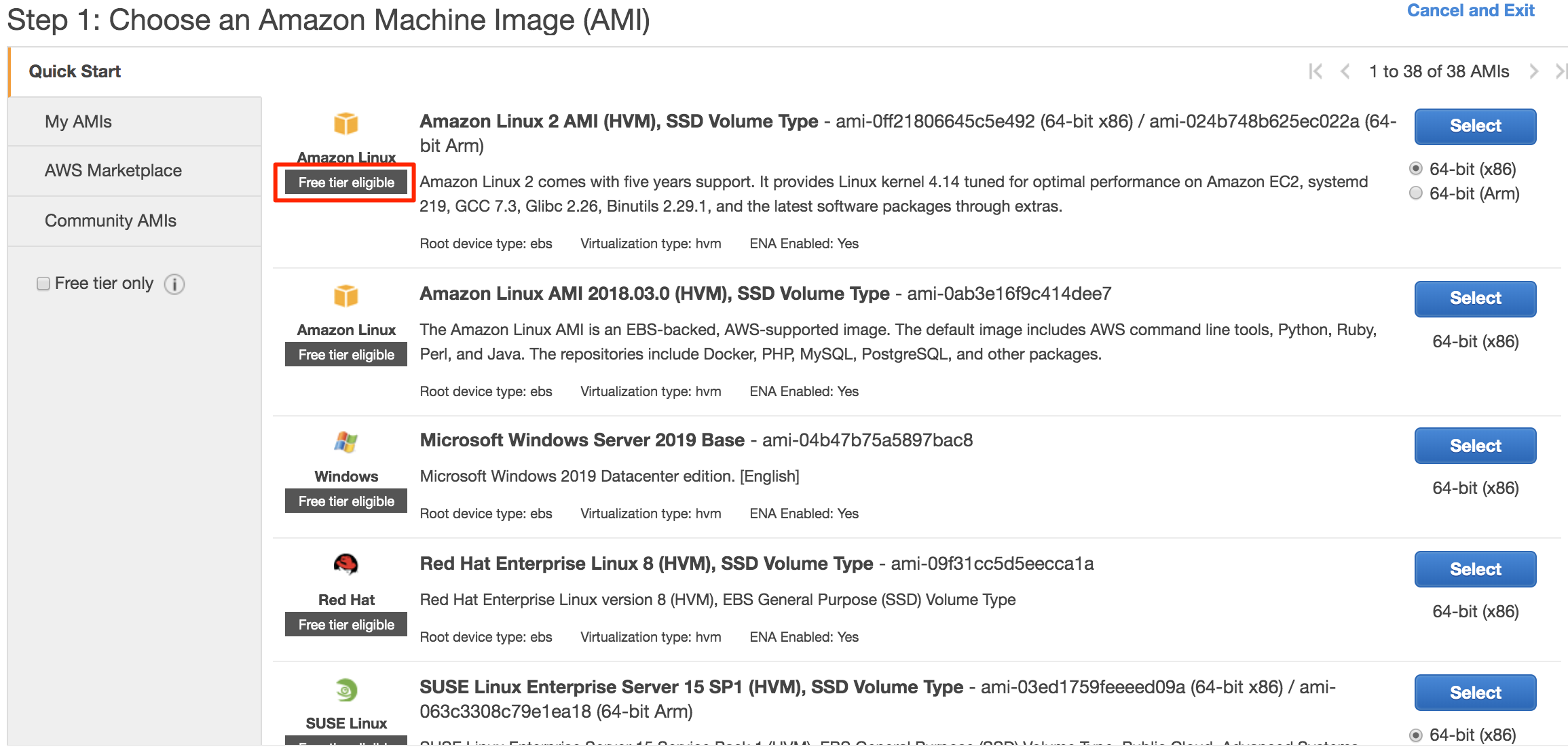Screen dimensions: 1568x753
Task: Click the Cancel and Exit link
Action: (1470, 11)
